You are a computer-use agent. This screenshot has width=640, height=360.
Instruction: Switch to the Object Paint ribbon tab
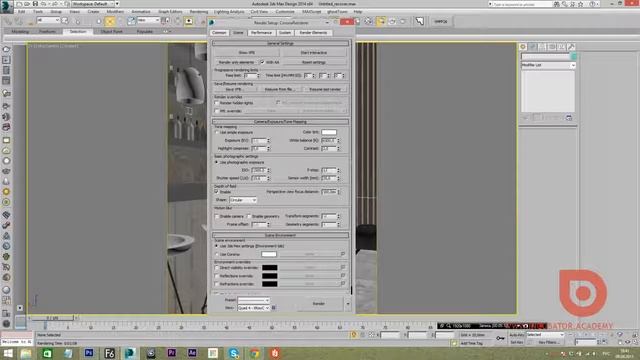tap(111, 31)
